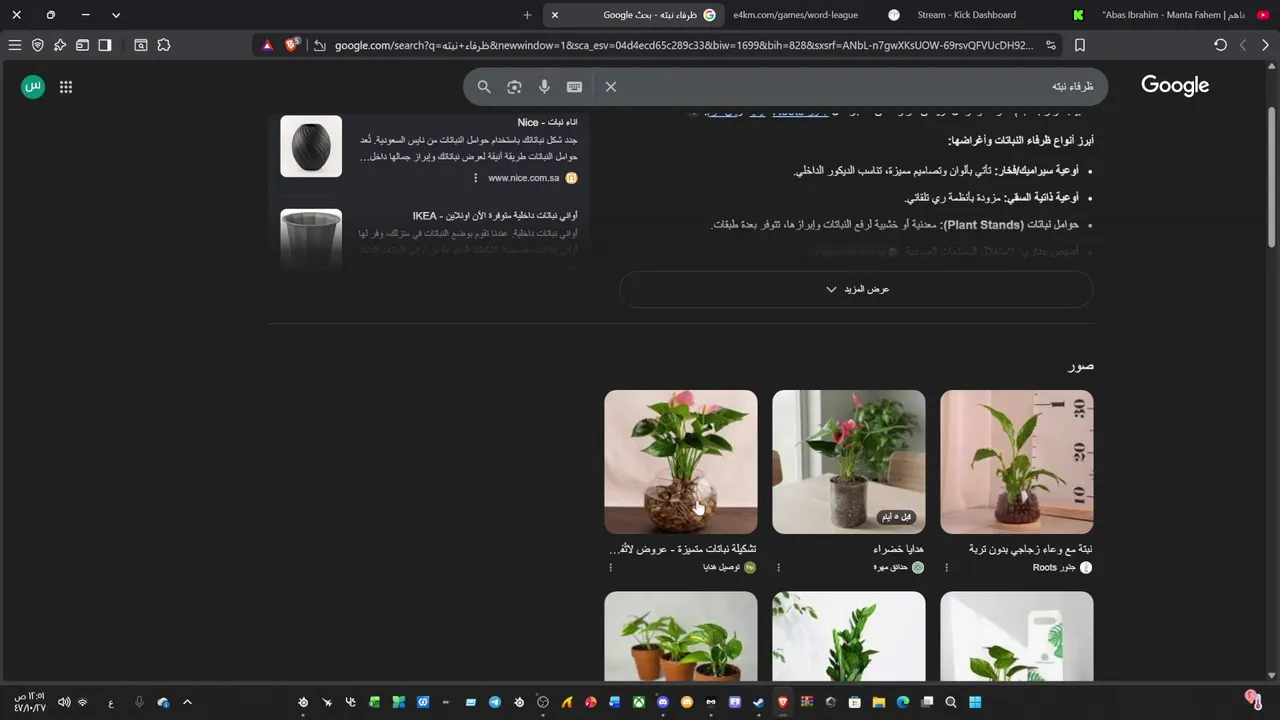Open the peace lily with ruler image
This screenshot has width=1280, height=720.
(1017, 462)
